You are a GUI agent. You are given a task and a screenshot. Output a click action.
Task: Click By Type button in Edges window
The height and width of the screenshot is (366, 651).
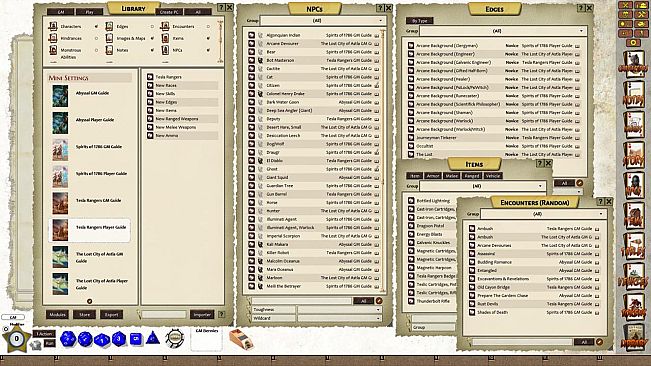[419, 20]
